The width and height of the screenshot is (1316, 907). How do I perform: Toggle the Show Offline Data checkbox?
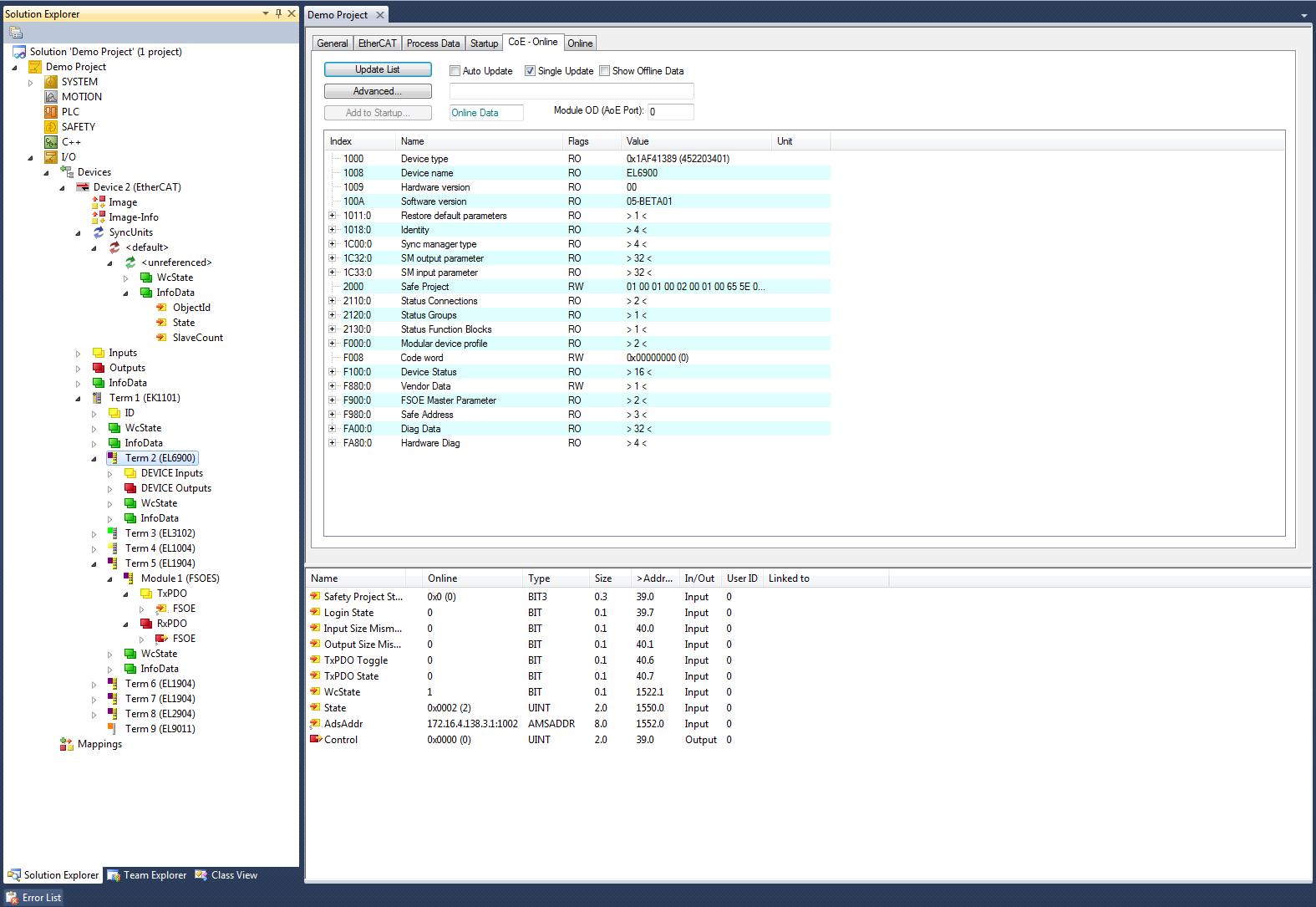pyautogui.click(x=604, y=71)
